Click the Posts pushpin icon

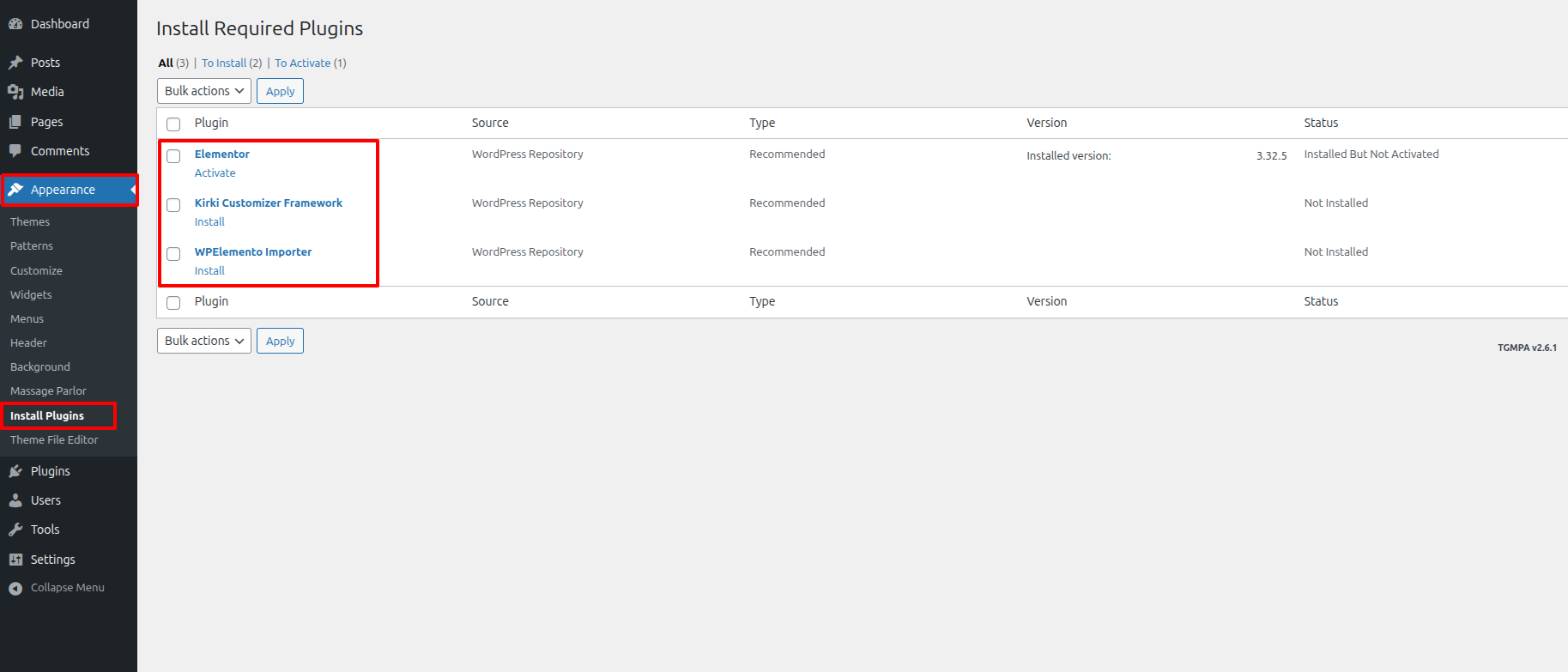(x=15, y=63)
